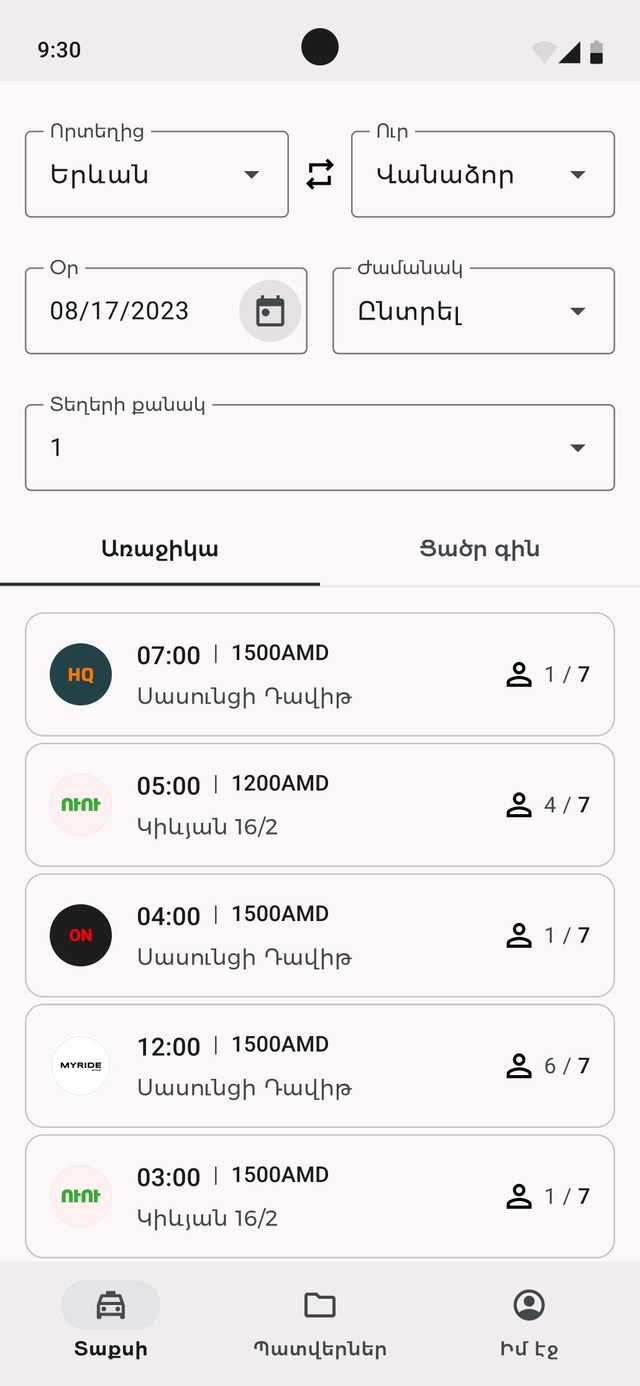Tap the battery indicator in the status bar

[597, 52]
